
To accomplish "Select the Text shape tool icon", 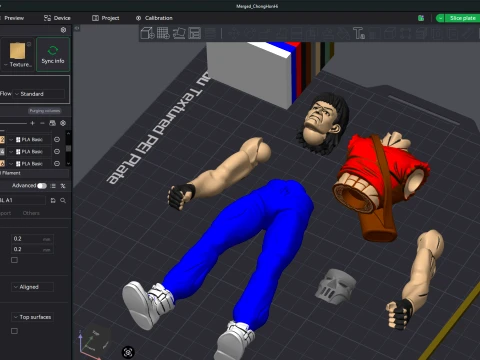I will click(x=359, y=33).
